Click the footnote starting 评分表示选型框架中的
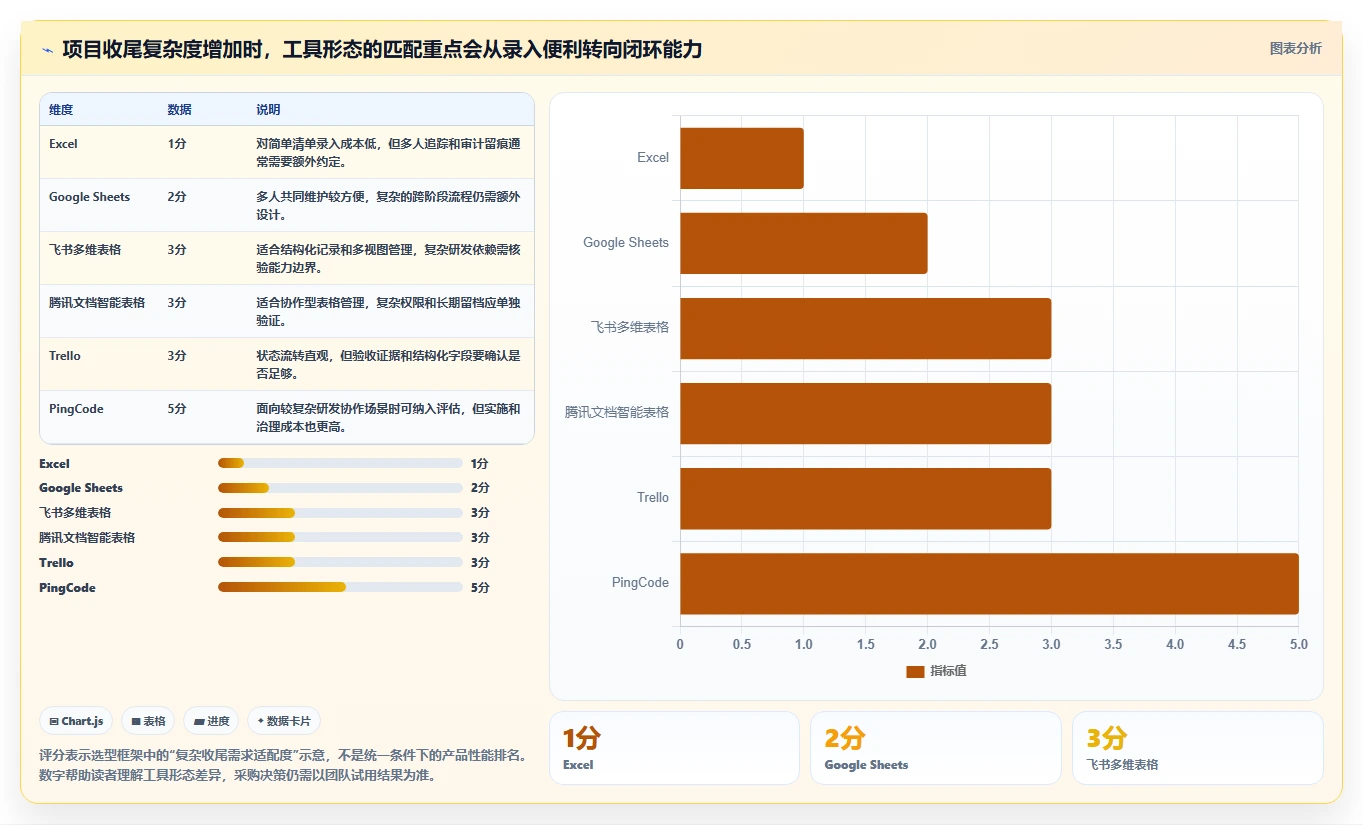The image size is (1363, 825). [x=283, y=765]
